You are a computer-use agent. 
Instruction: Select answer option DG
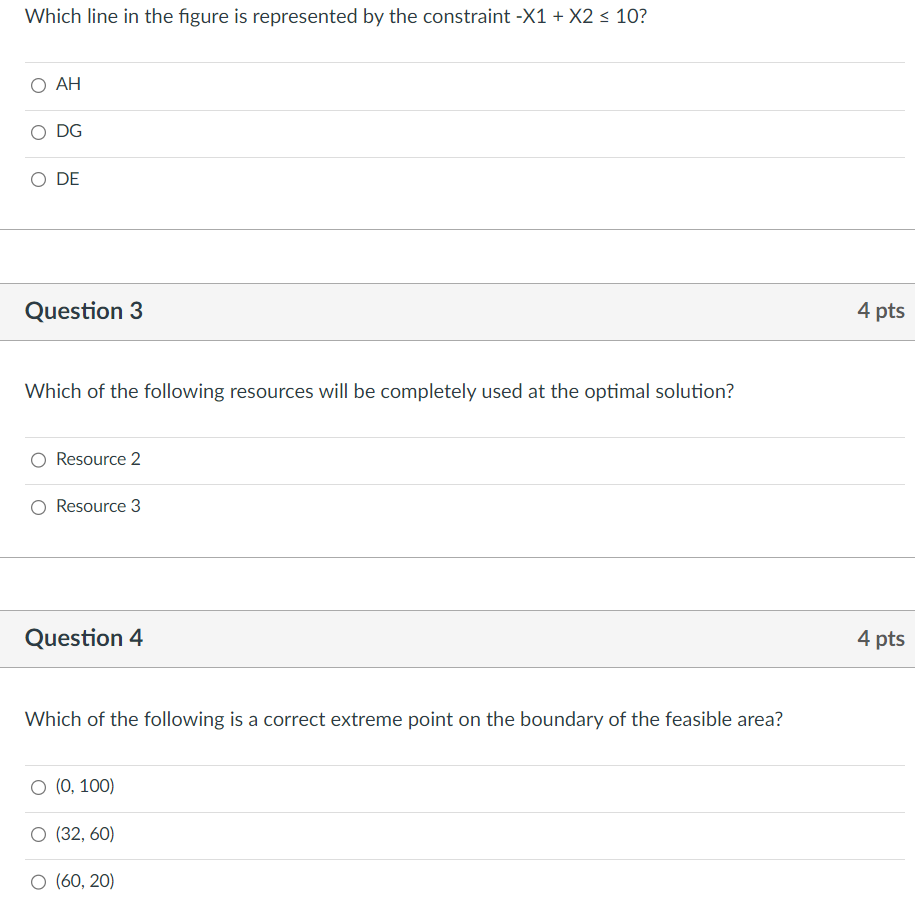[x=37, y=132]
